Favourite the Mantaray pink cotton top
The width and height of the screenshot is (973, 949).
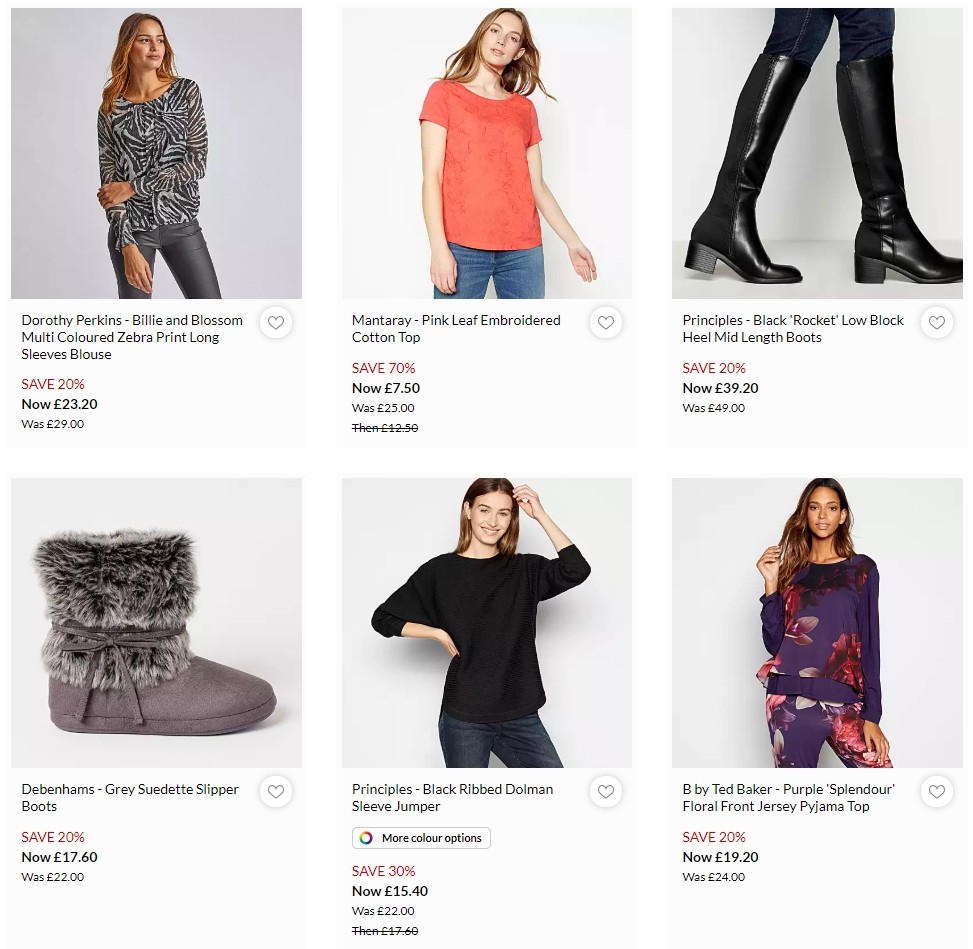[606, 322]
